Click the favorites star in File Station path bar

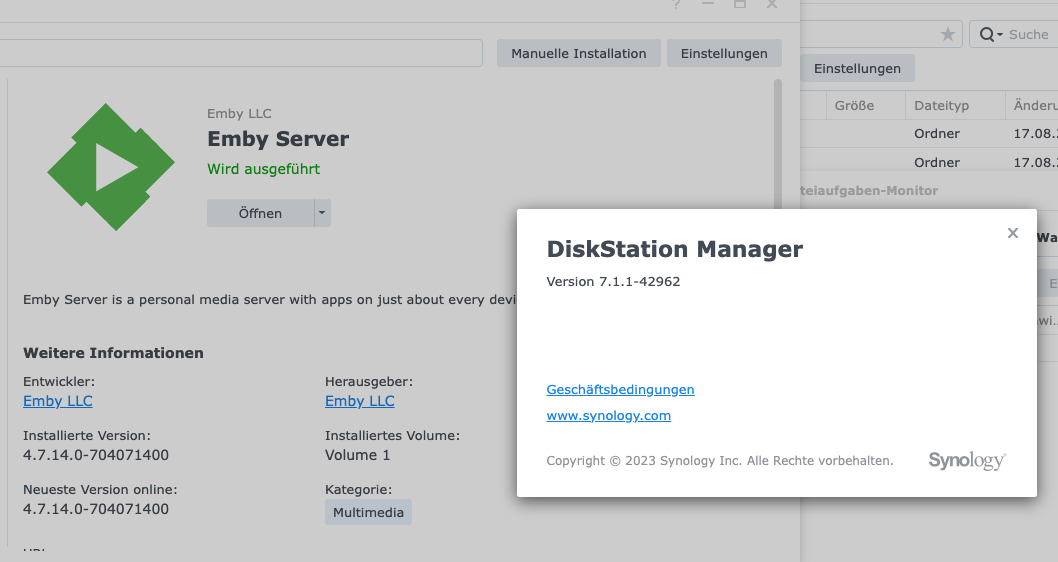point(947,35)
